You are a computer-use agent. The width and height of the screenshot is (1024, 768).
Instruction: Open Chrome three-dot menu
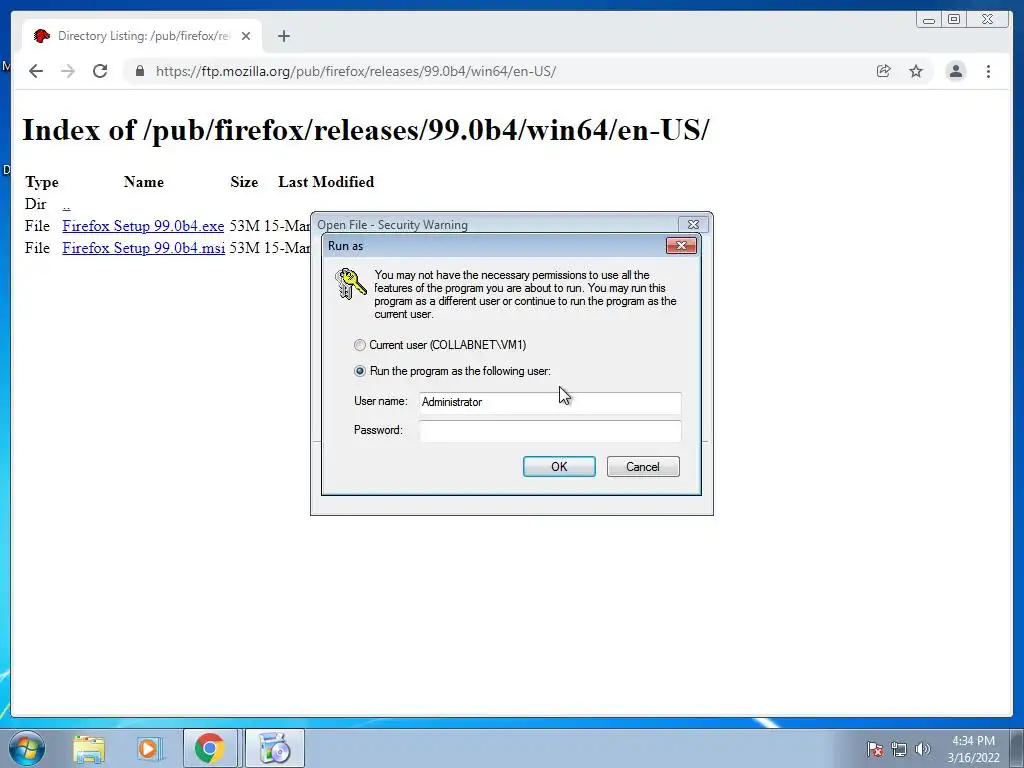988,71
